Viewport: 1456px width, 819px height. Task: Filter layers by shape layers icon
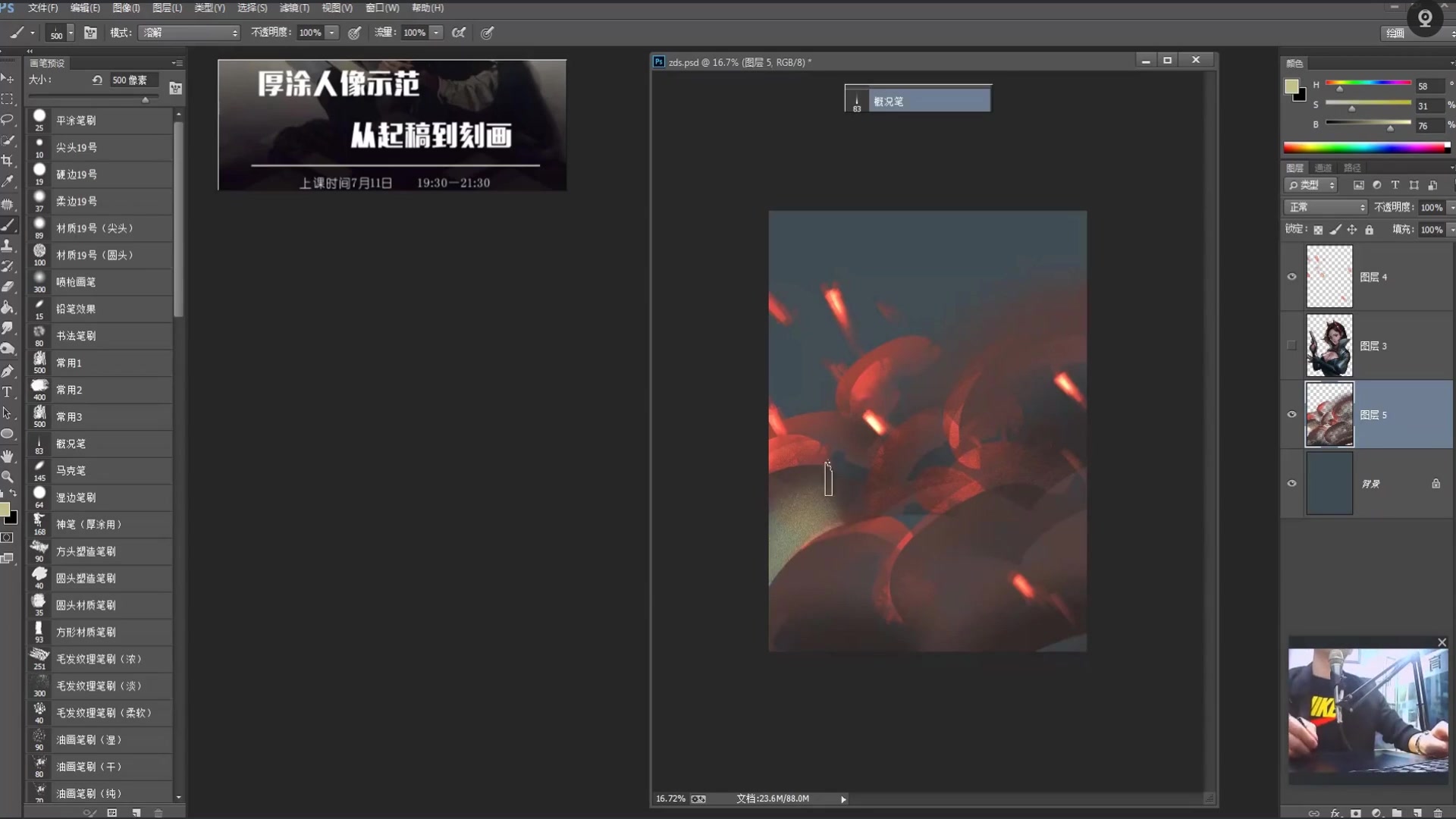[1414, 185]
